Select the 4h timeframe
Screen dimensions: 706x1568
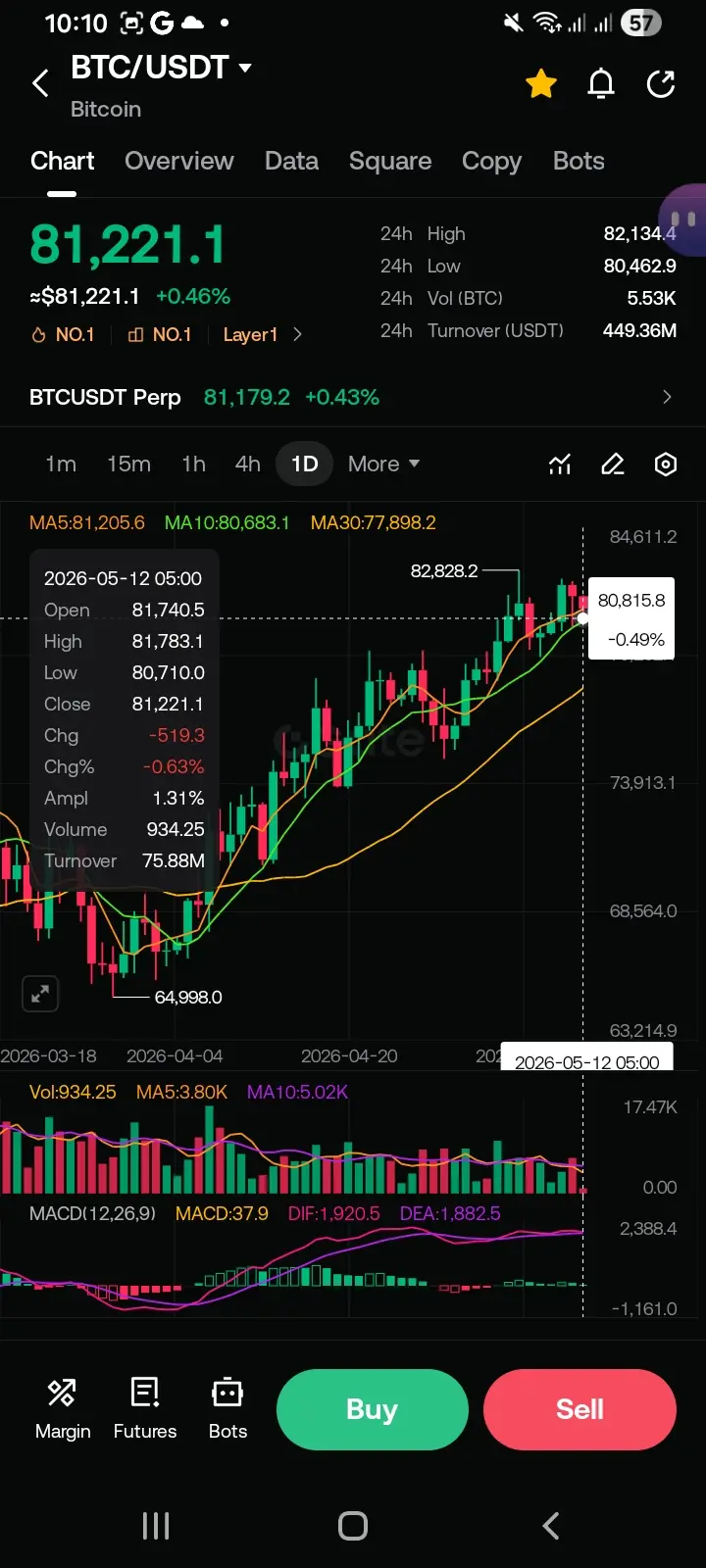tap(247, 464)
